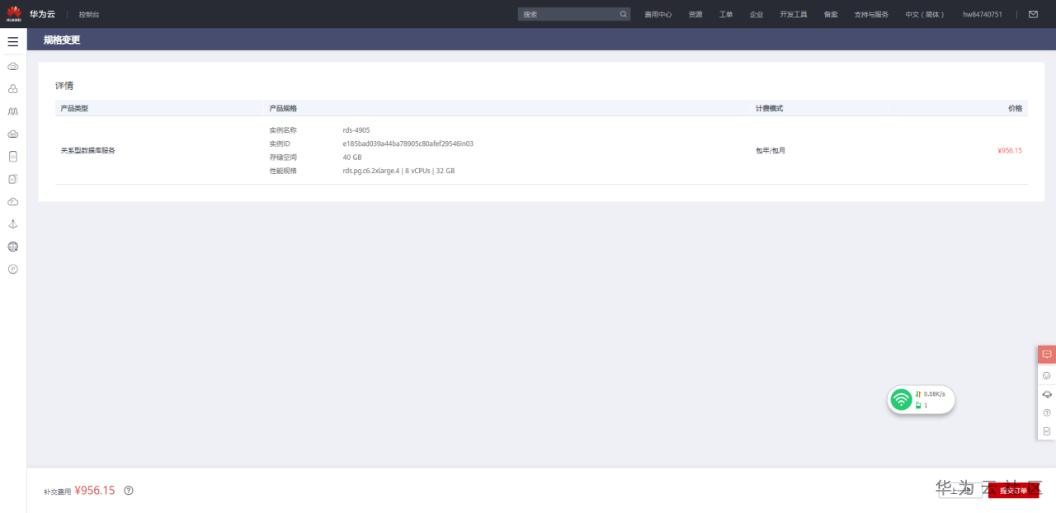Click the document icon on right floating panel
Viewport: 1056px width, 513px height.
click(1047, 431)
